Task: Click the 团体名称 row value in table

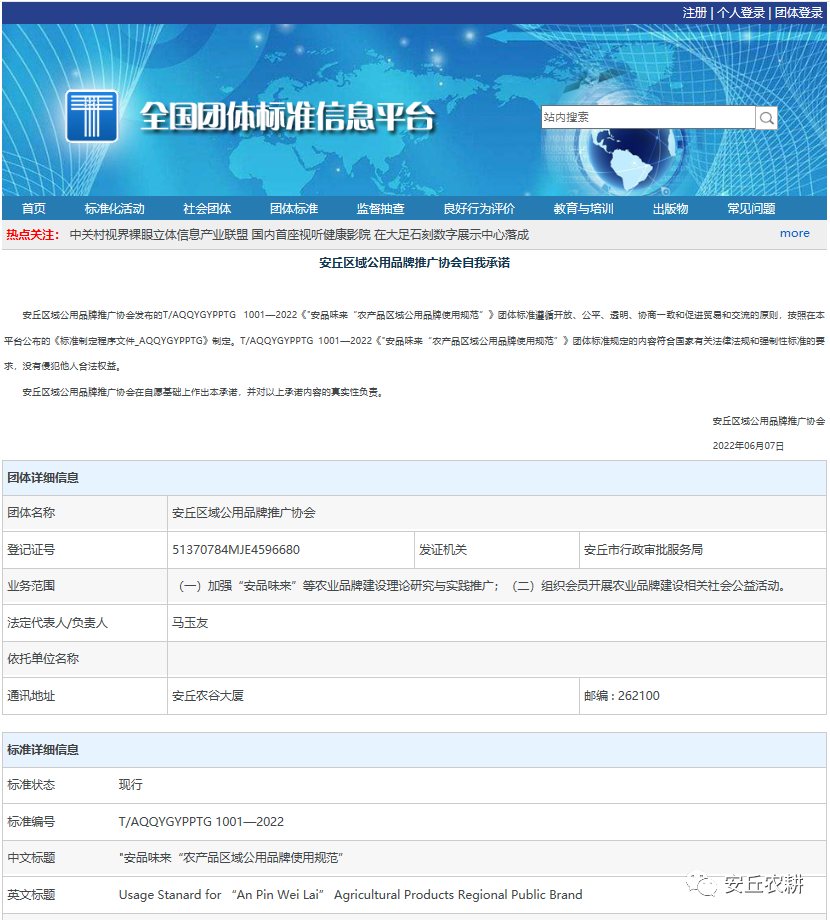Action: click(243, 513)
